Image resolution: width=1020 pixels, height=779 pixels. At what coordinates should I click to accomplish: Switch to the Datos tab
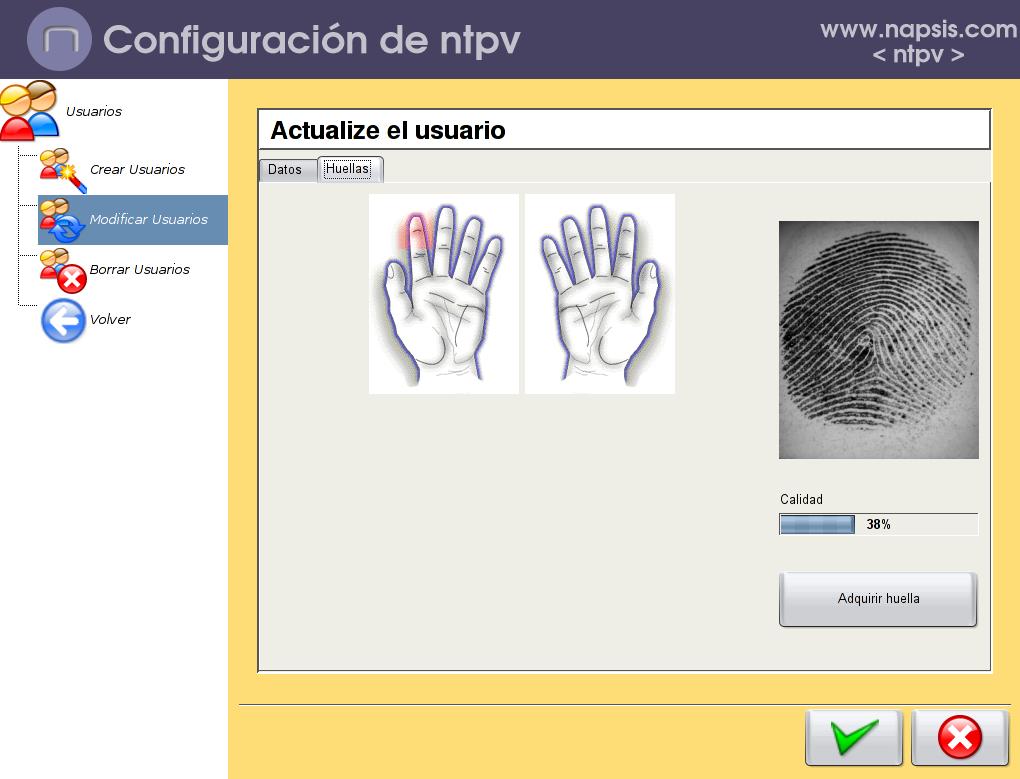pyautogui.click(x=285, y=170)
